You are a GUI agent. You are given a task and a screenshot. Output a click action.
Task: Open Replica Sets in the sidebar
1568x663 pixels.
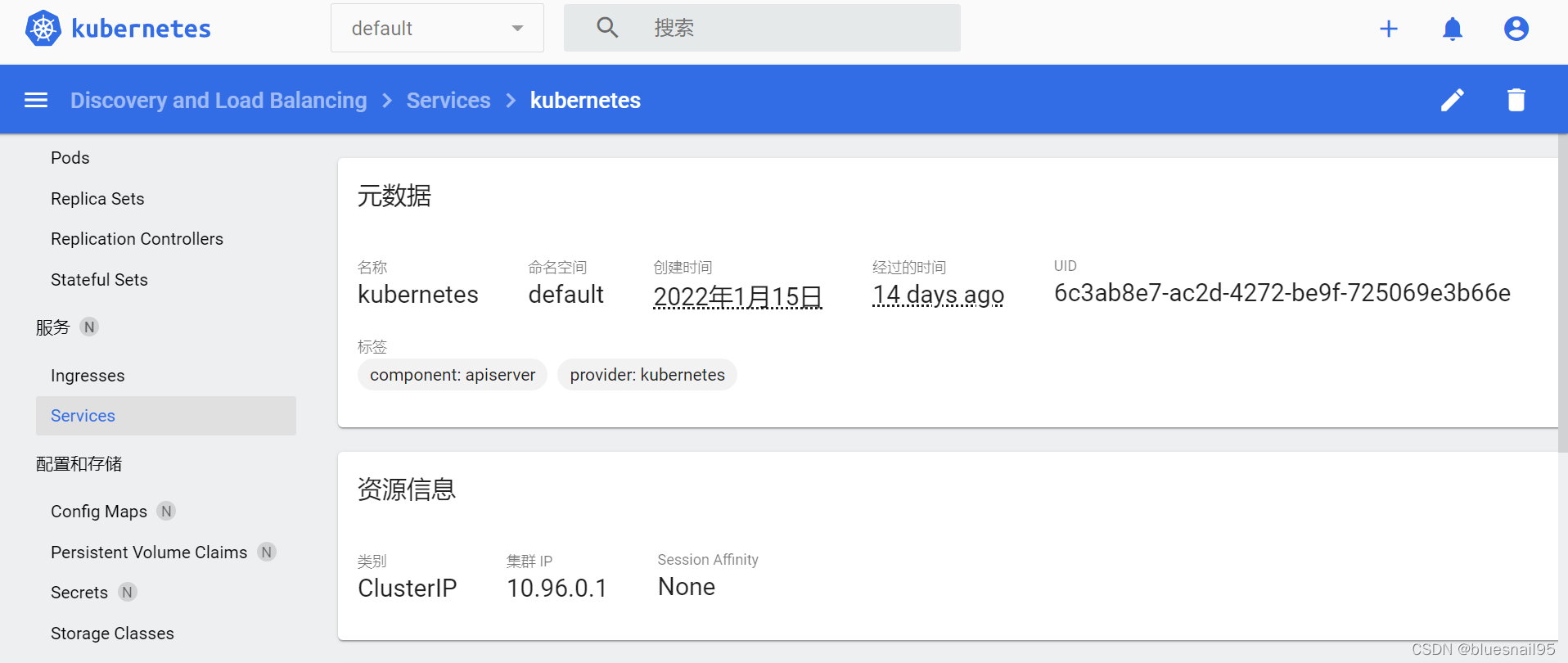[97, 199]
